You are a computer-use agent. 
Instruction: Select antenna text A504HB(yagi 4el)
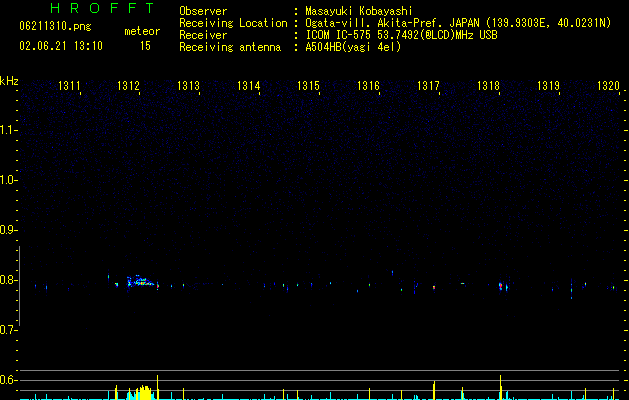(353, 47)
